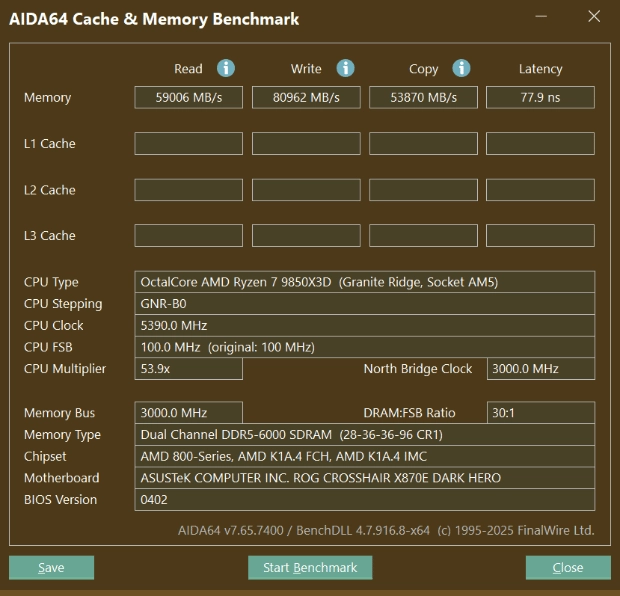Click the Memory Copy result 53870 MB/s
620x596 pixels.
point(422,97)
